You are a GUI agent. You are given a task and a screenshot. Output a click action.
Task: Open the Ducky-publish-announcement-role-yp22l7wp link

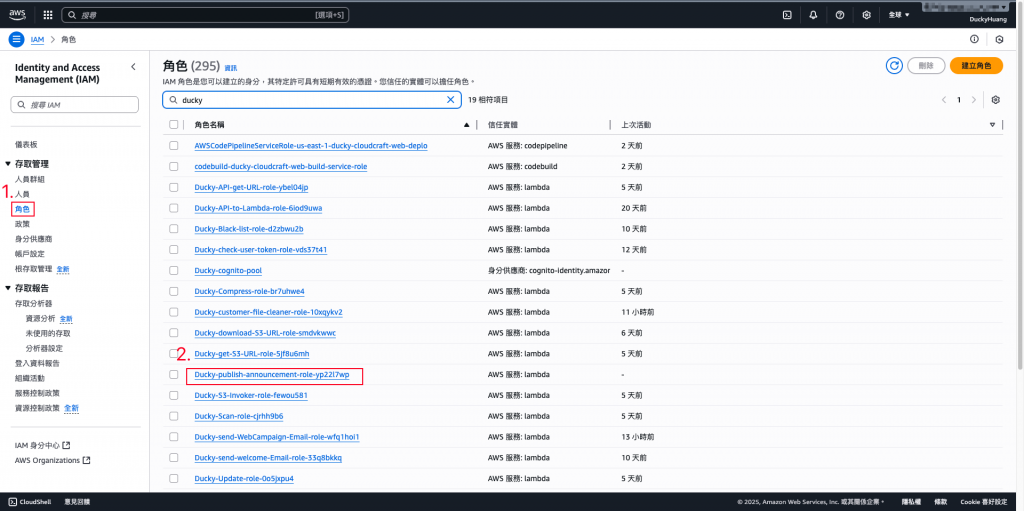coord(272,374)
